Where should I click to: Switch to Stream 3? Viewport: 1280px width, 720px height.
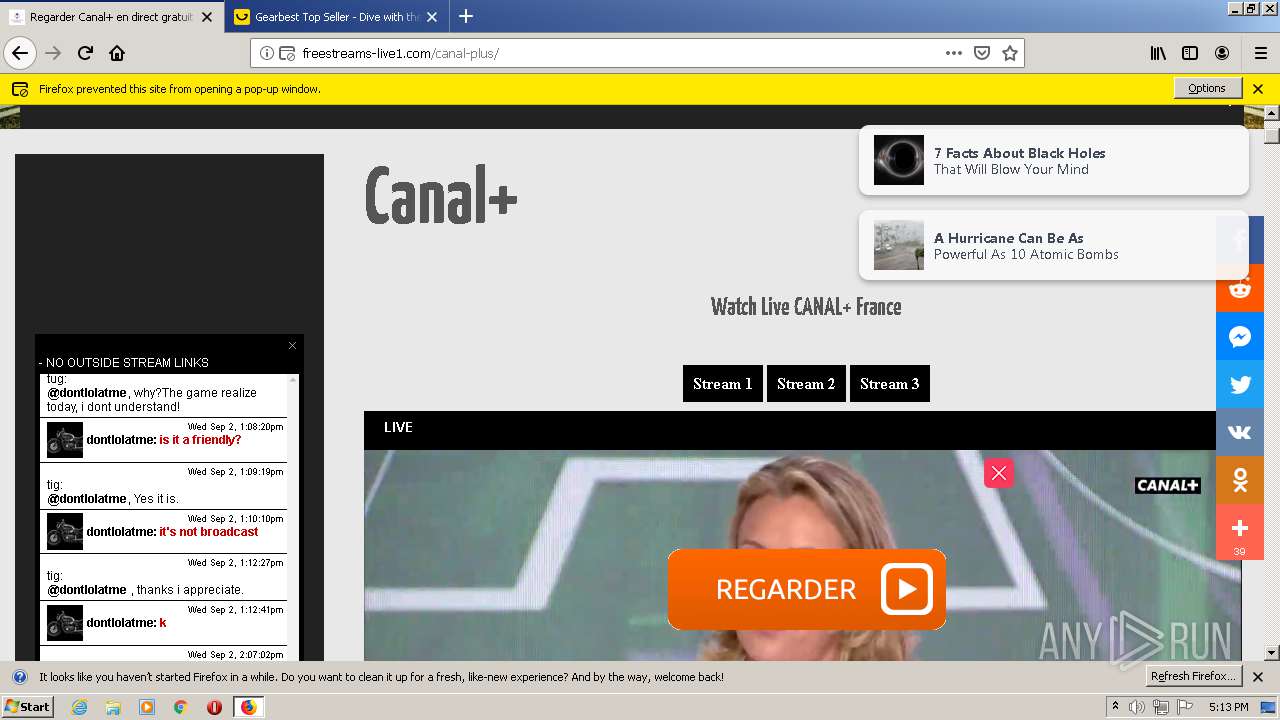point(890,384)
